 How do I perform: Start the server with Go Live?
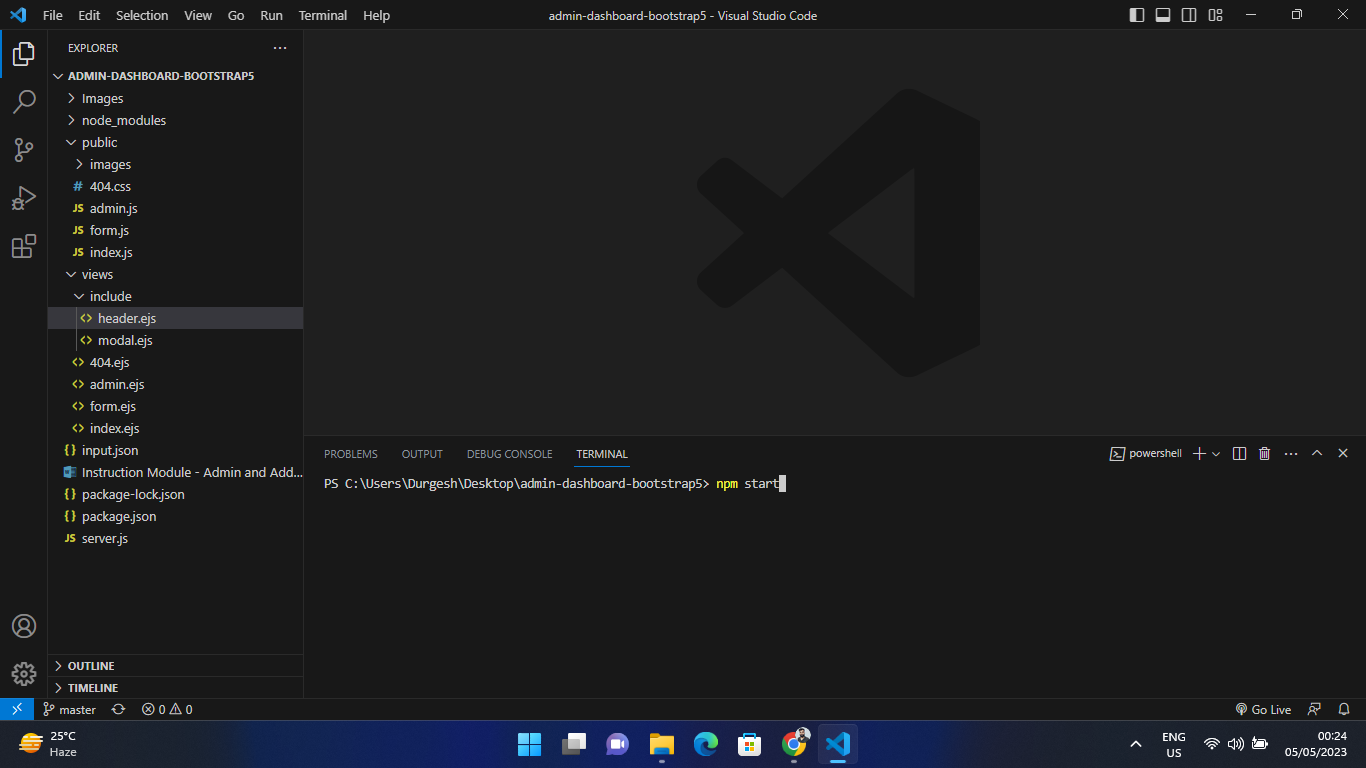click(1263, 709)
